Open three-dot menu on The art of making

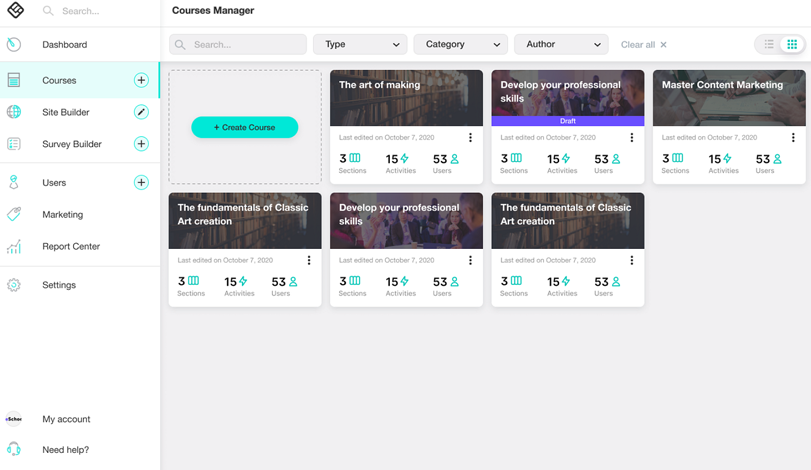tap(470, 138)
